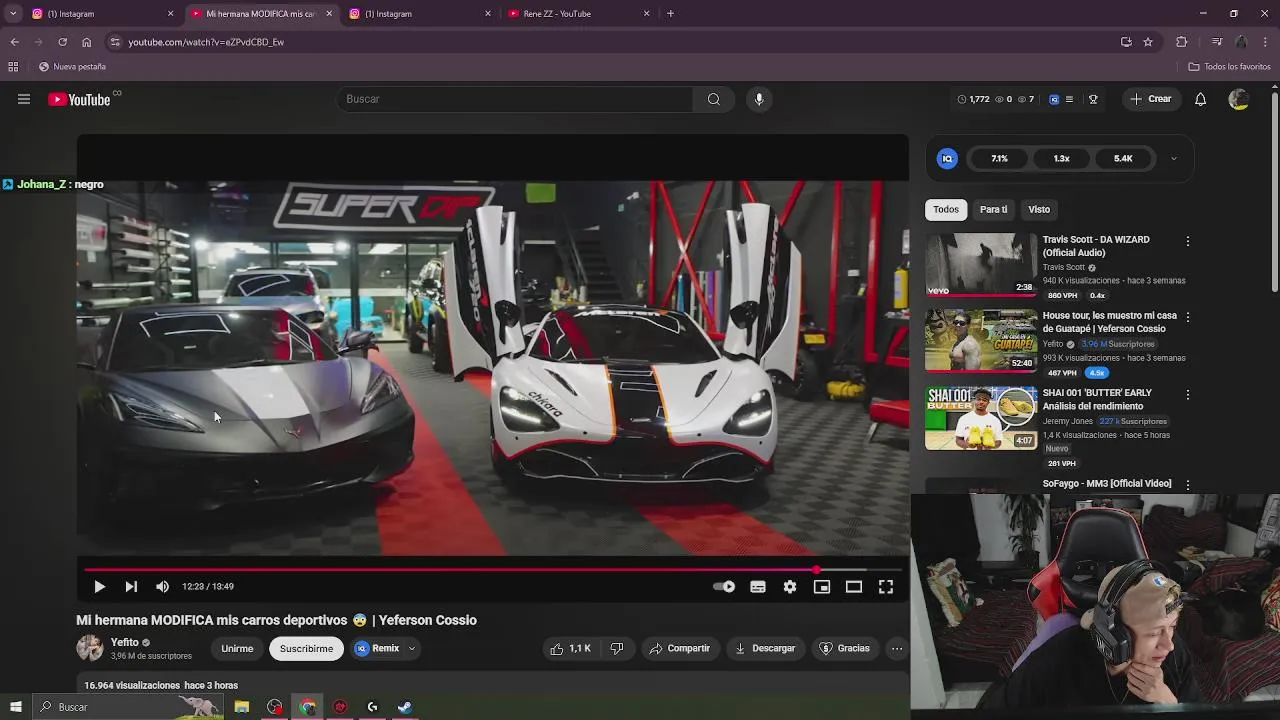Bookmark this page with star icon
This screenshot has height=720, width=1280.
pos(1148,42)
